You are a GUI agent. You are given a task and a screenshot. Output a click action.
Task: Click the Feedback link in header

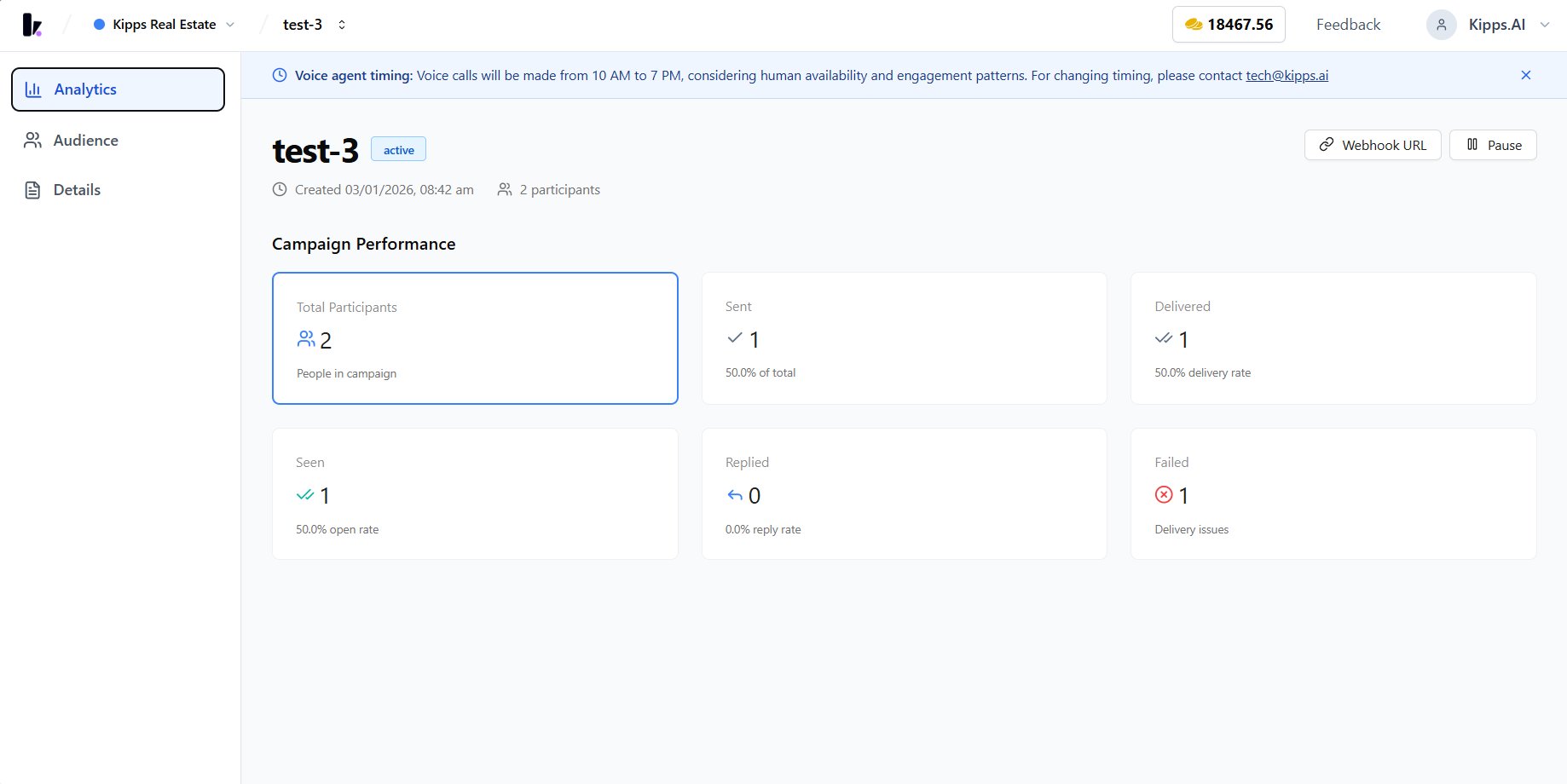1348,25
